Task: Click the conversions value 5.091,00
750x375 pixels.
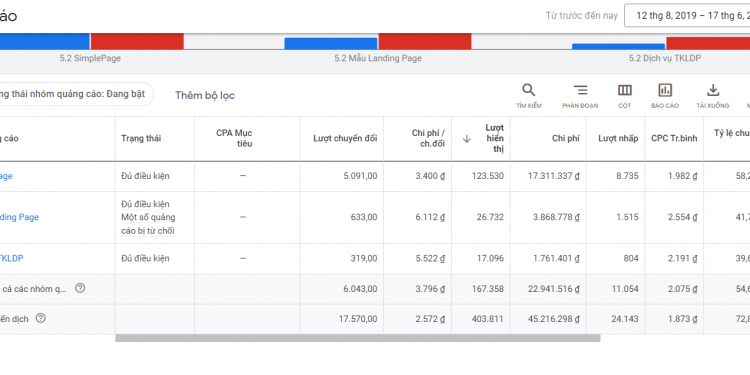Action: (x=360, y=176)
